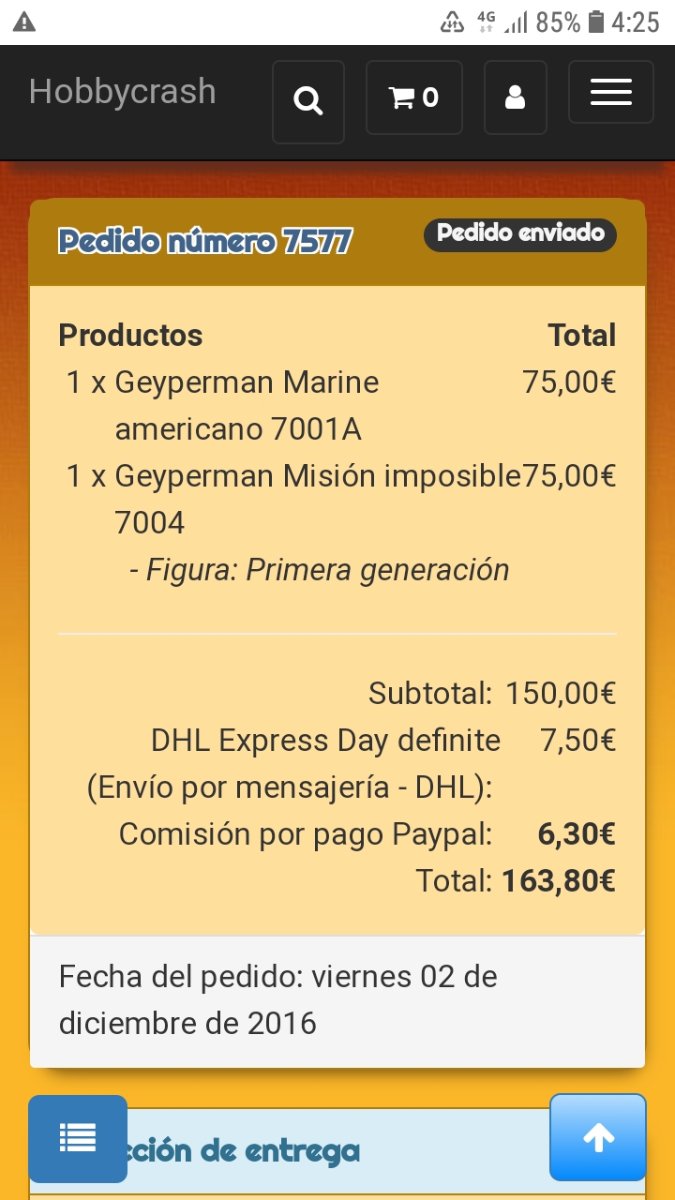Select Geyperman Marine americano 7001A product
This screenshot has height=1200, width=675.
(246, 405)
